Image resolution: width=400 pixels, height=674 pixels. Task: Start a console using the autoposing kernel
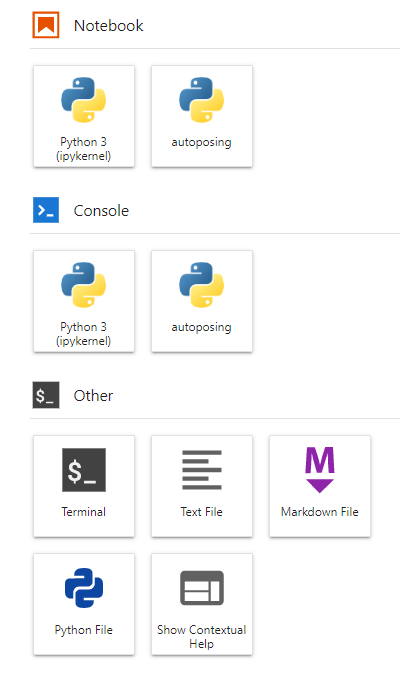tap(202, 301)
